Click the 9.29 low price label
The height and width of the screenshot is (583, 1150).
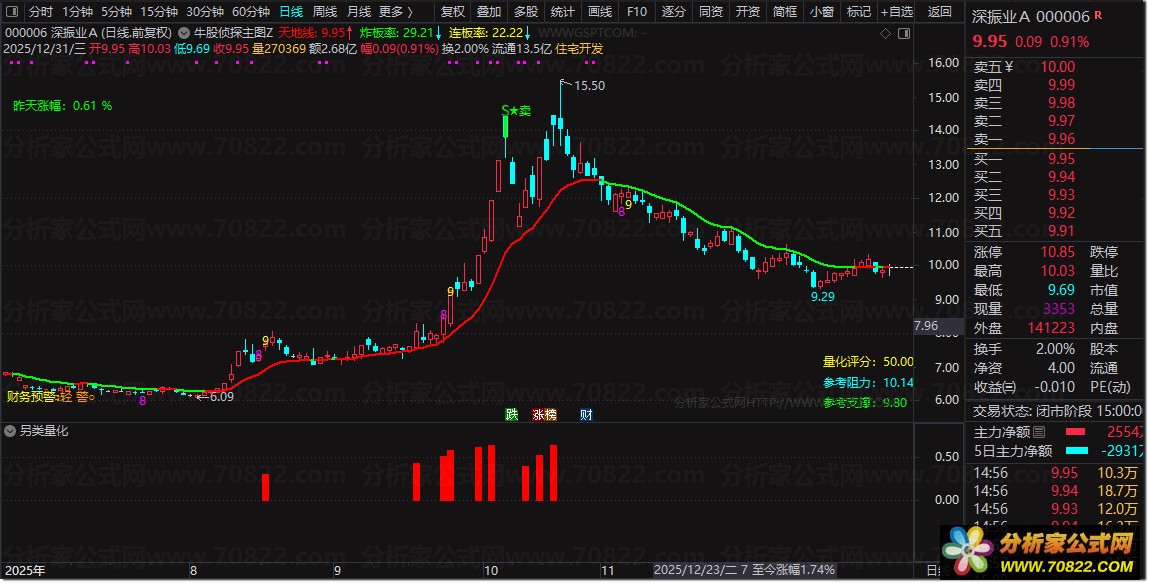click(822, 297)
